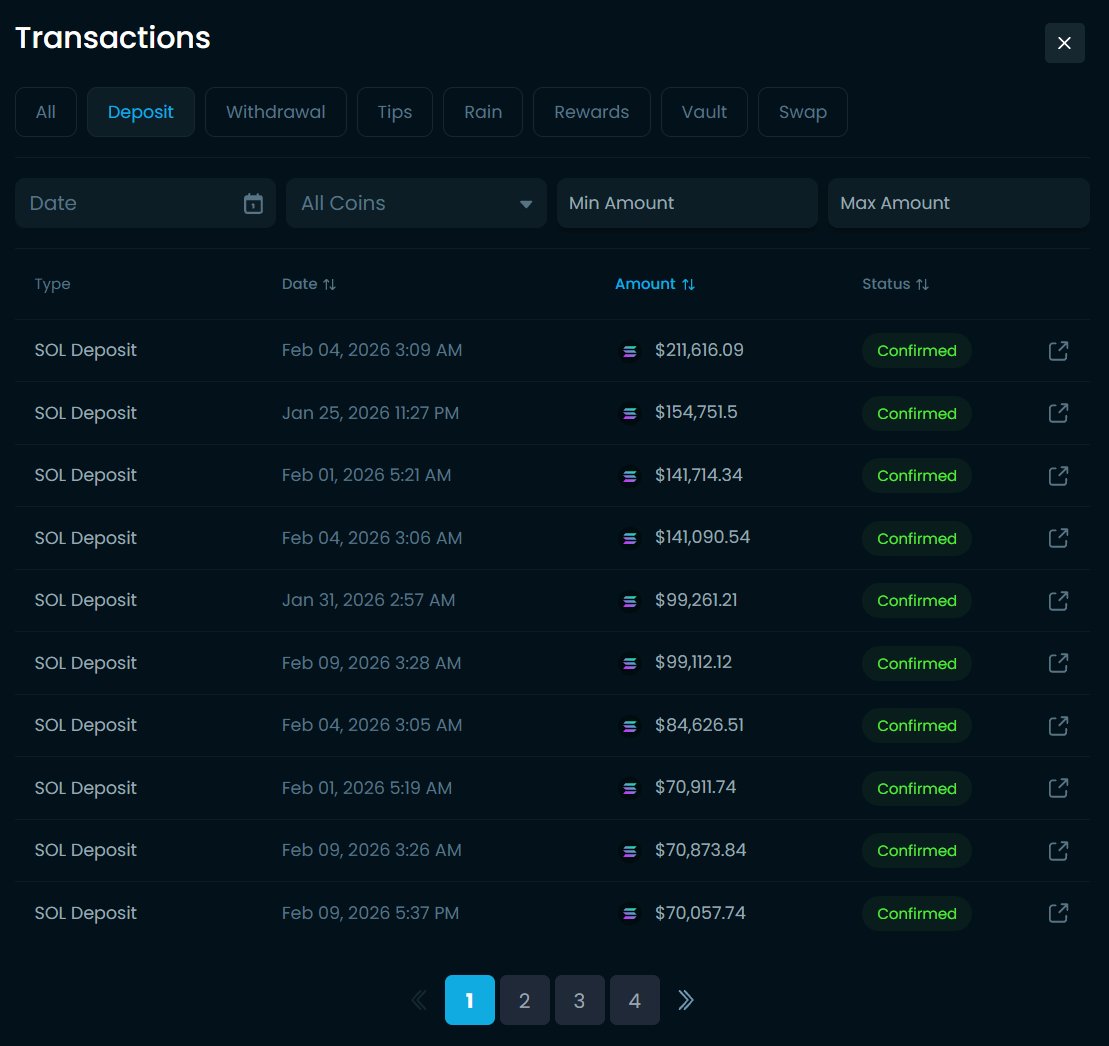
Task: Click amount $84,626.51
Action: [x=699, y=725]
